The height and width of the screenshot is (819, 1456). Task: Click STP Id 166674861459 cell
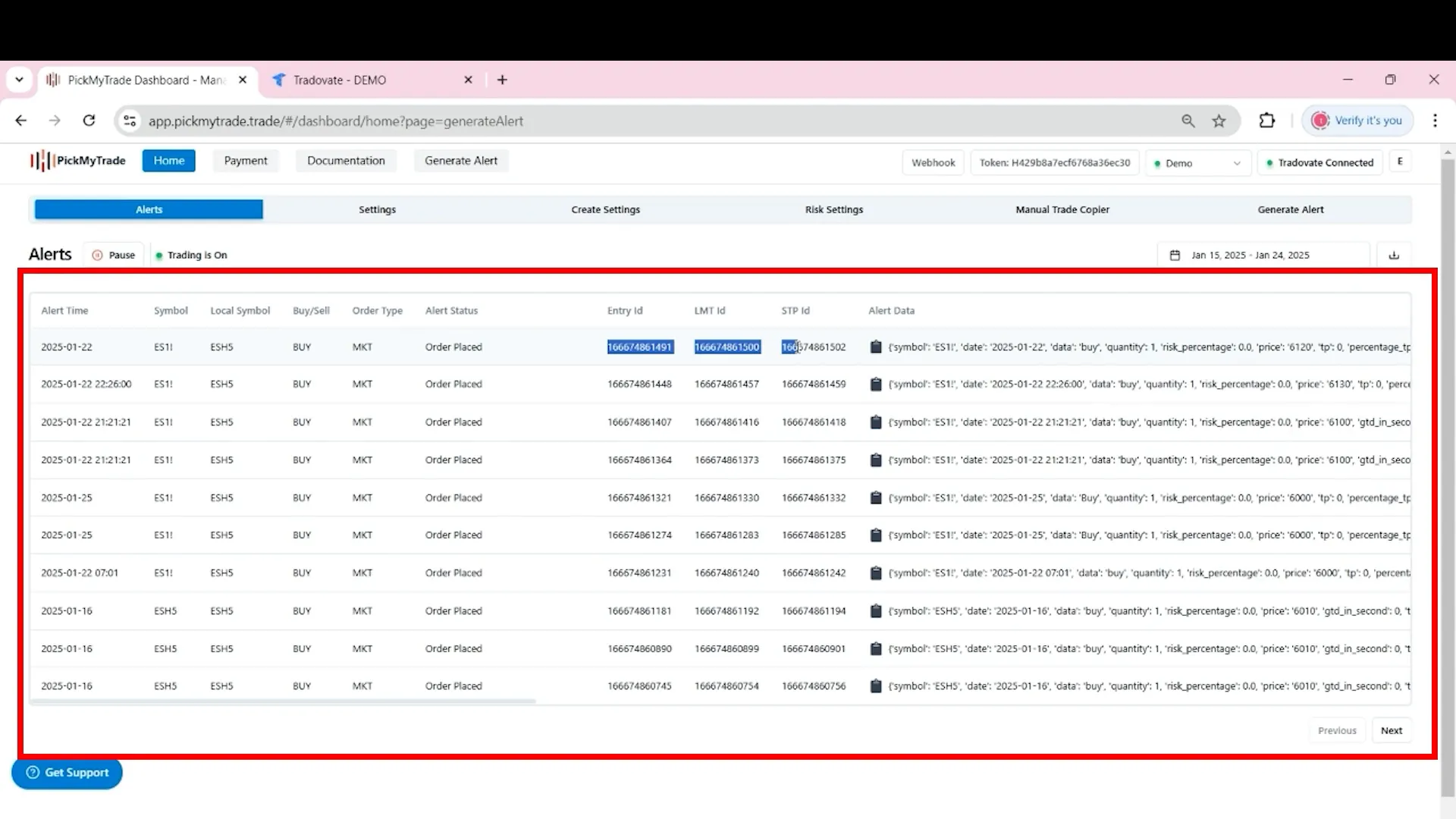[x=814, y=384]
